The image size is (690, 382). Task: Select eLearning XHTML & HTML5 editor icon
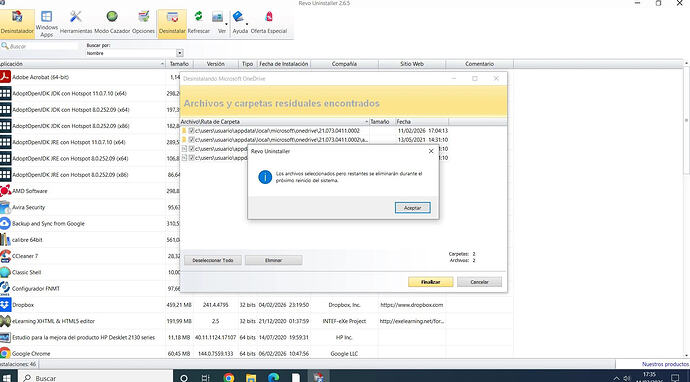pos(5,321)
